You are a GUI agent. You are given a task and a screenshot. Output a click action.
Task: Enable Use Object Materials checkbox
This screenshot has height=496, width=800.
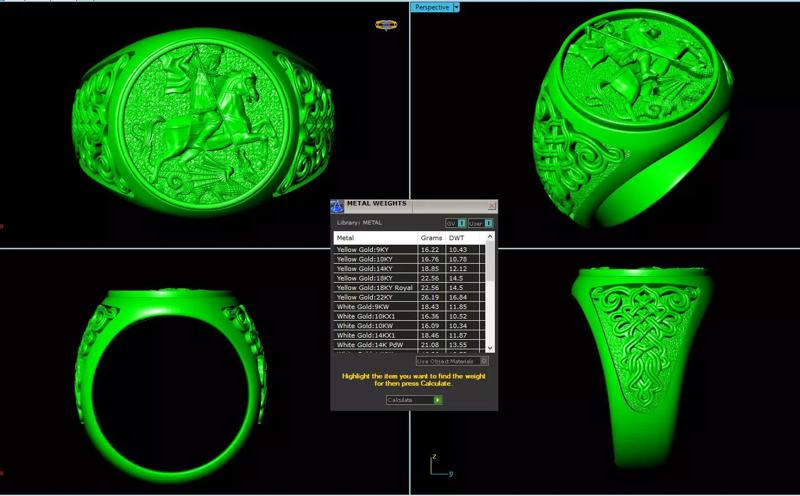[x=452, y=361]
